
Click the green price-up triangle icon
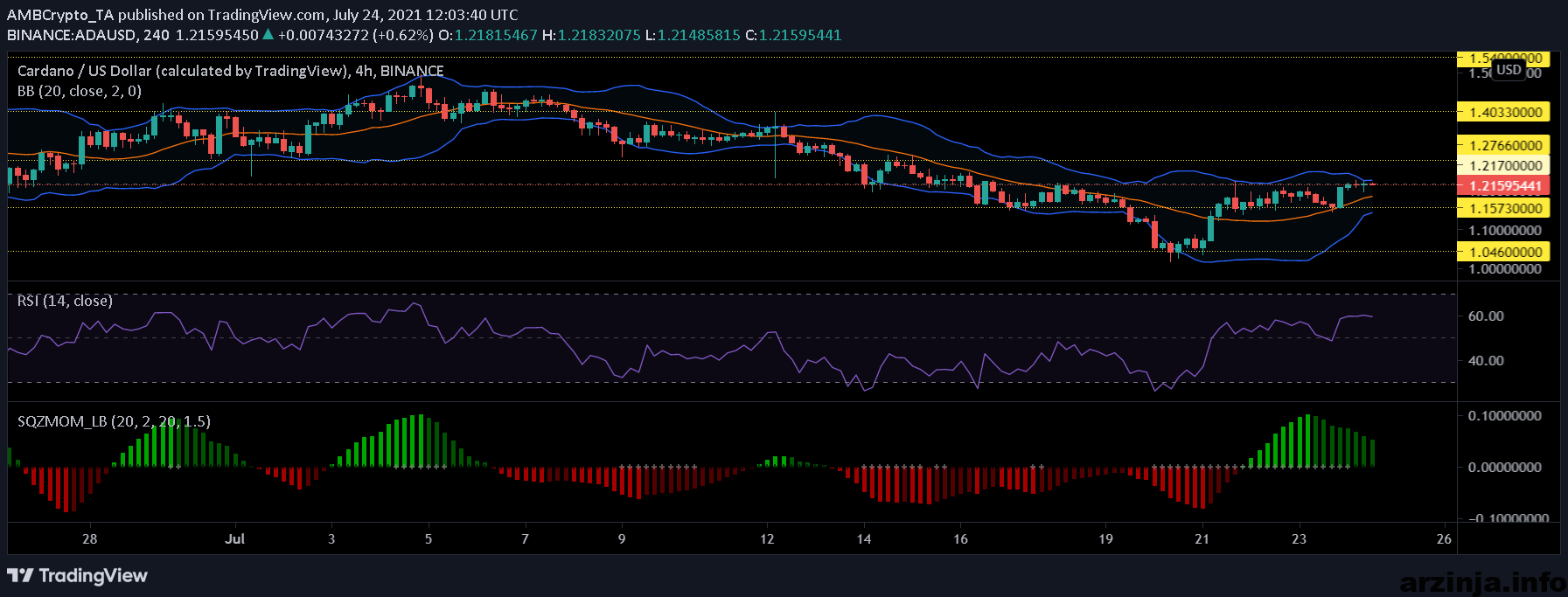tap(268, 35)
